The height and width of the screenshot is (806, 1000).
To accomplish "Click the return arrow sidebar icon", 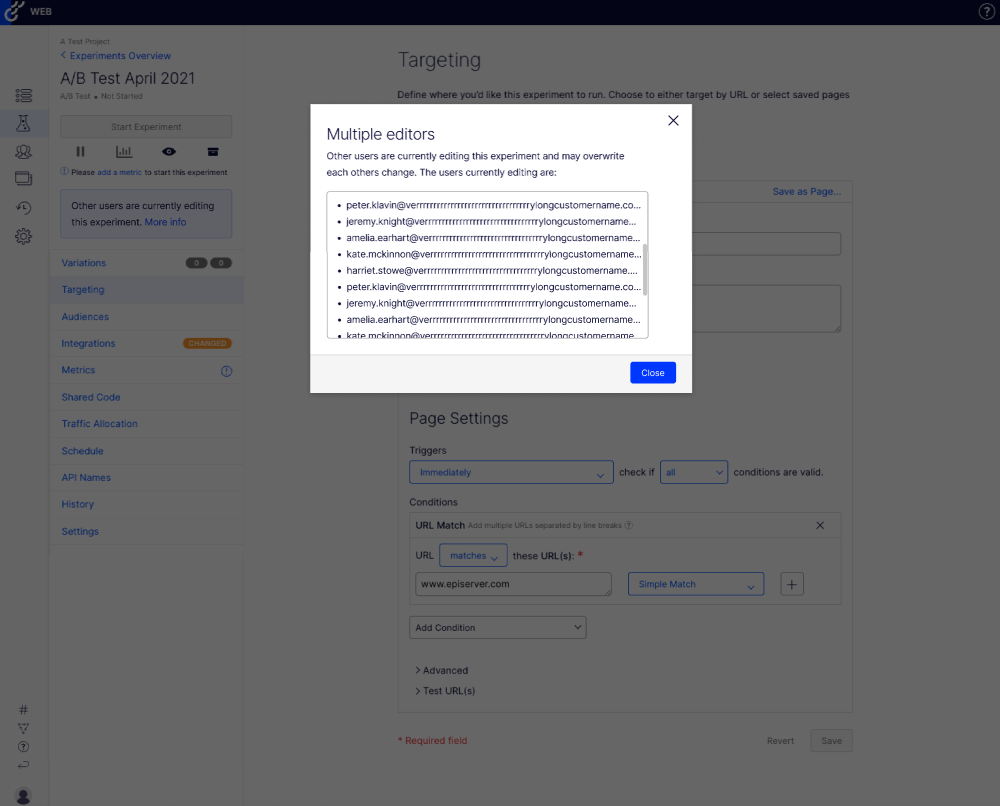I will click(24, 765).
